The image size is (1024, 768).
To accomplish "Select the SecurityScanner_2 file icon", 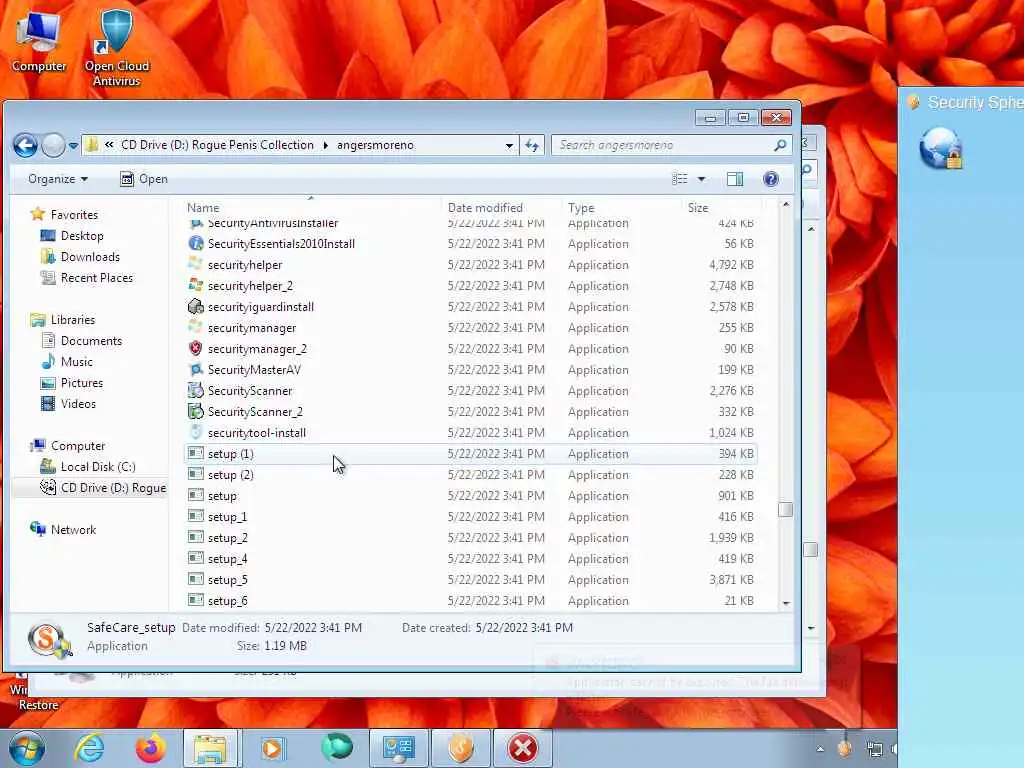I will tap(195, 411).
